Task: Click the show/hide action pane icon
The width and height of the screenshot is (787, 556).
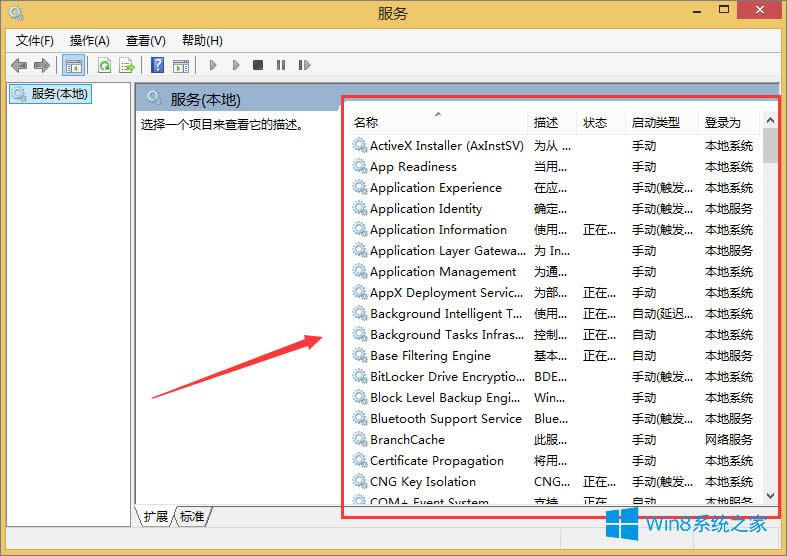Action: click(181, 65)
